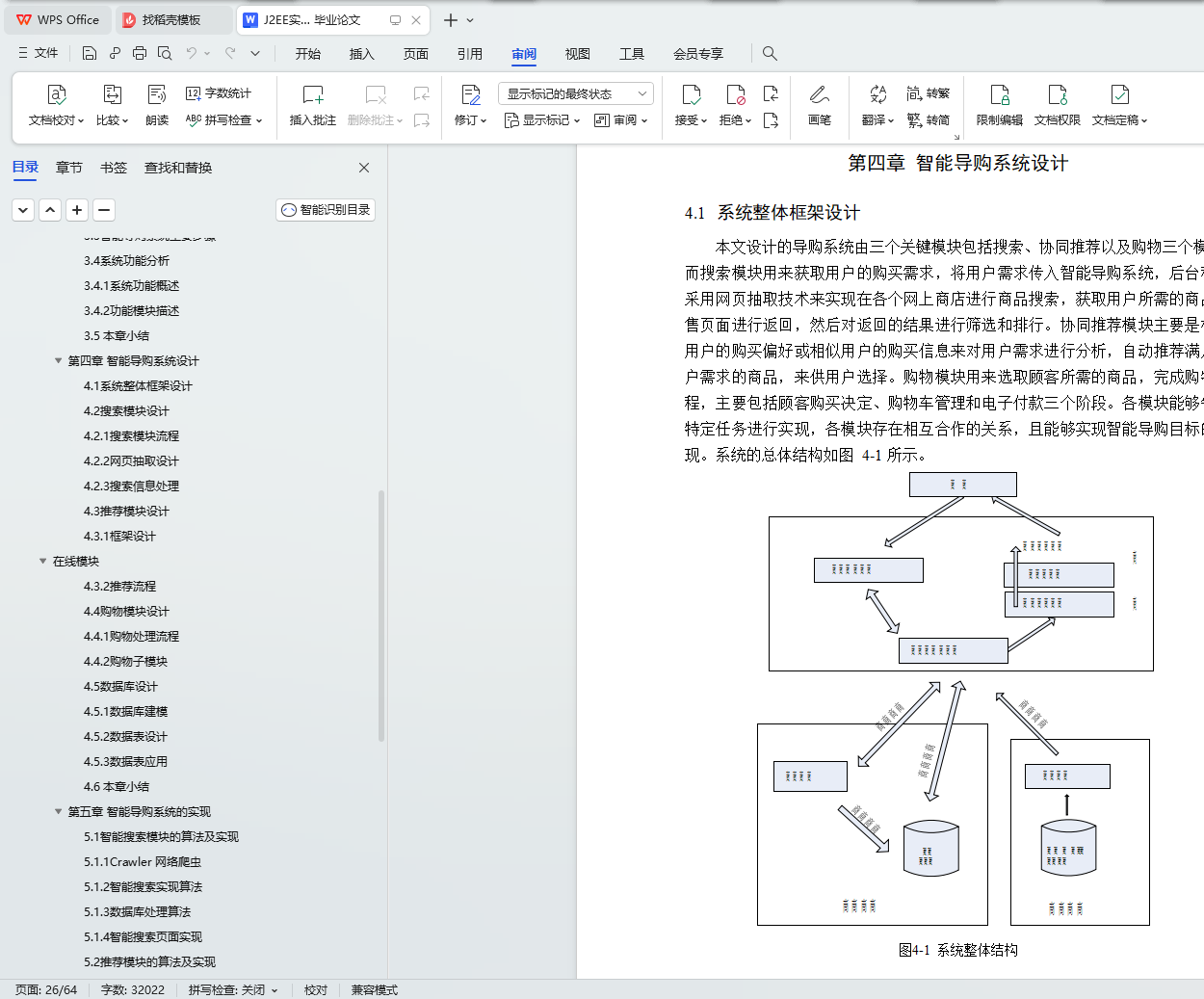
Task: Click the print icon in quick toolbar
Action: 140,53
